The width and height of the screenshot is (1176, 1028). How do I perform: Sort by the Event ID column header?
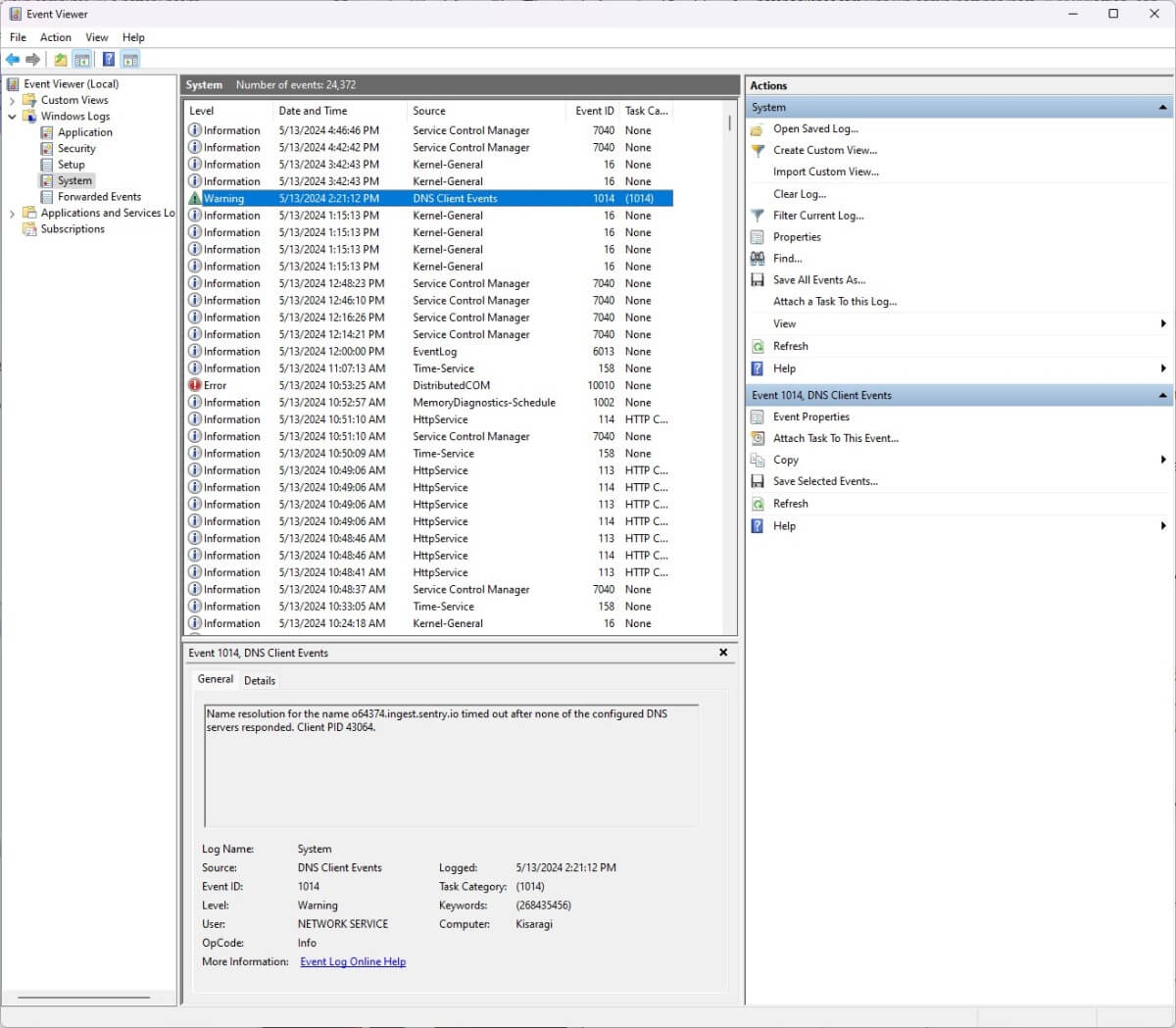[x=593, y=111]
